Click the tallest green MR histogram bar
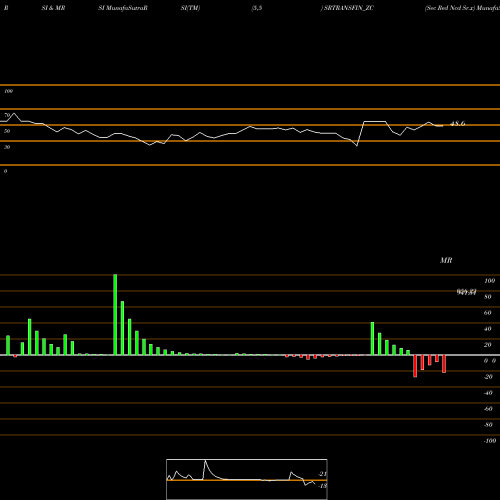This screenshot has width=500, height=500. [x=115, y=315]
